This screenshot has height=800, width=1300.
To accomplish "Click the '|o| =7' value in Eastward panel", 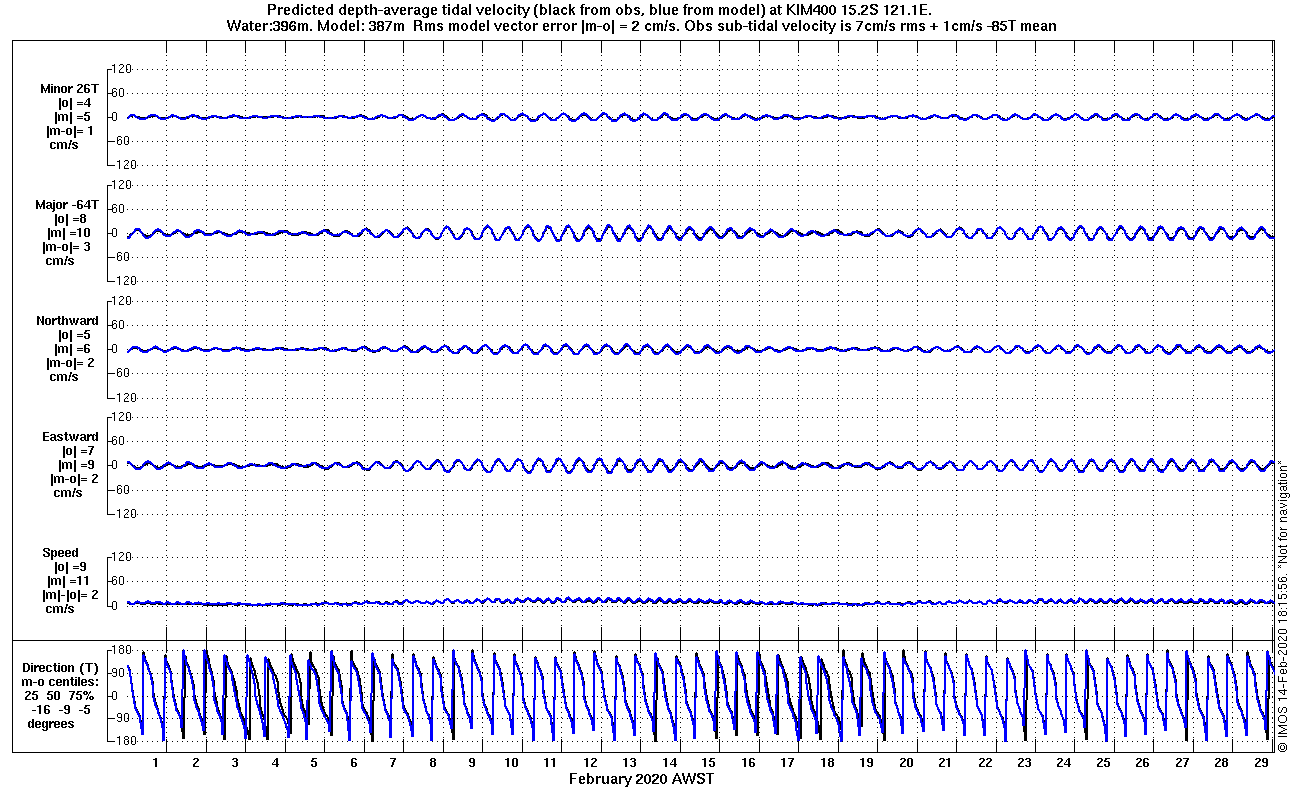I will pos(76,451).
